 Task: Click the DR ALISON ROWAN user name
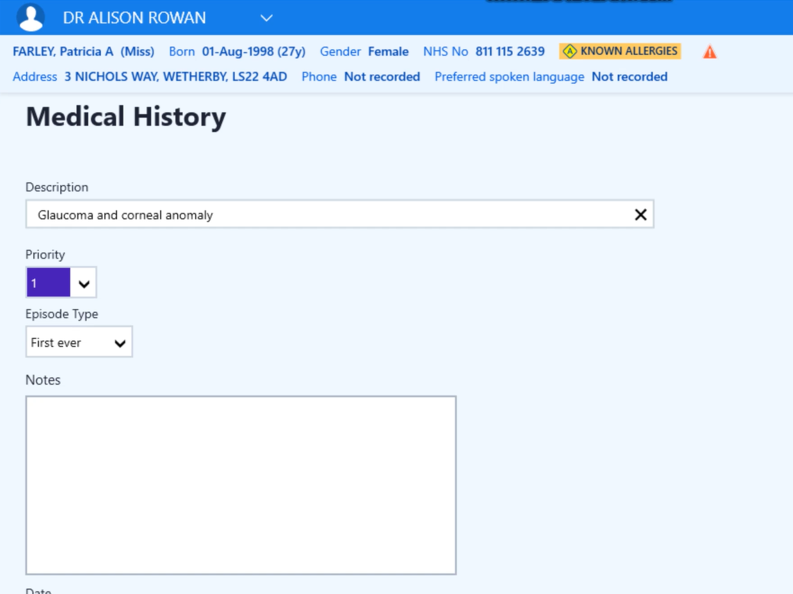point(135,18)
